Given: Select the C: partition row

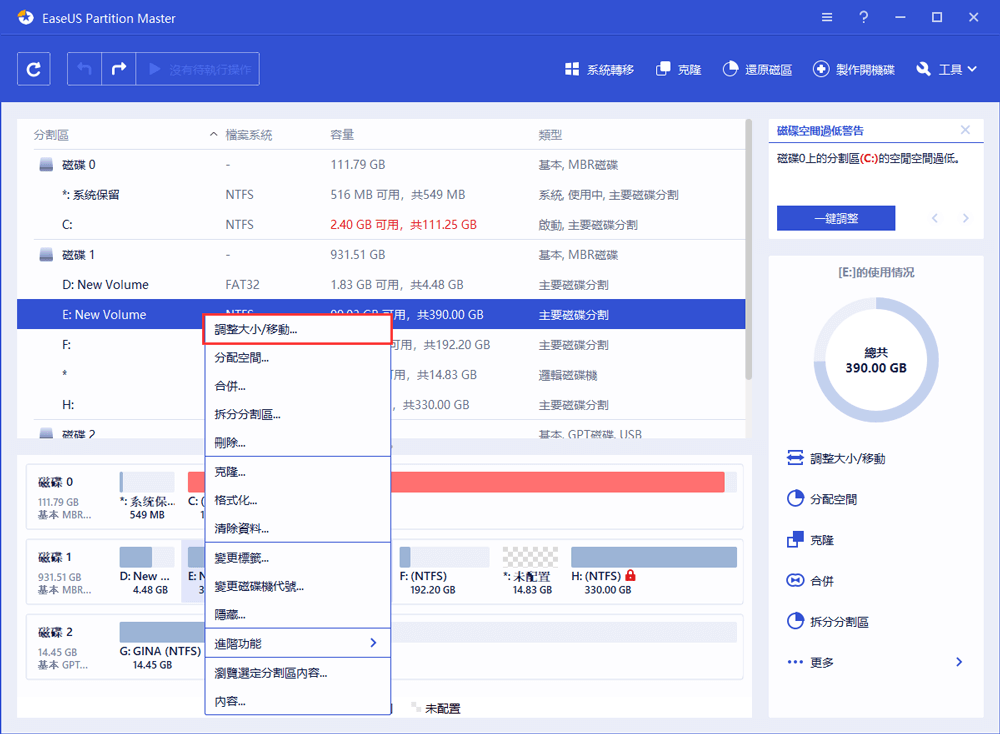Looking at the screenshot, I should coord(381,224).
